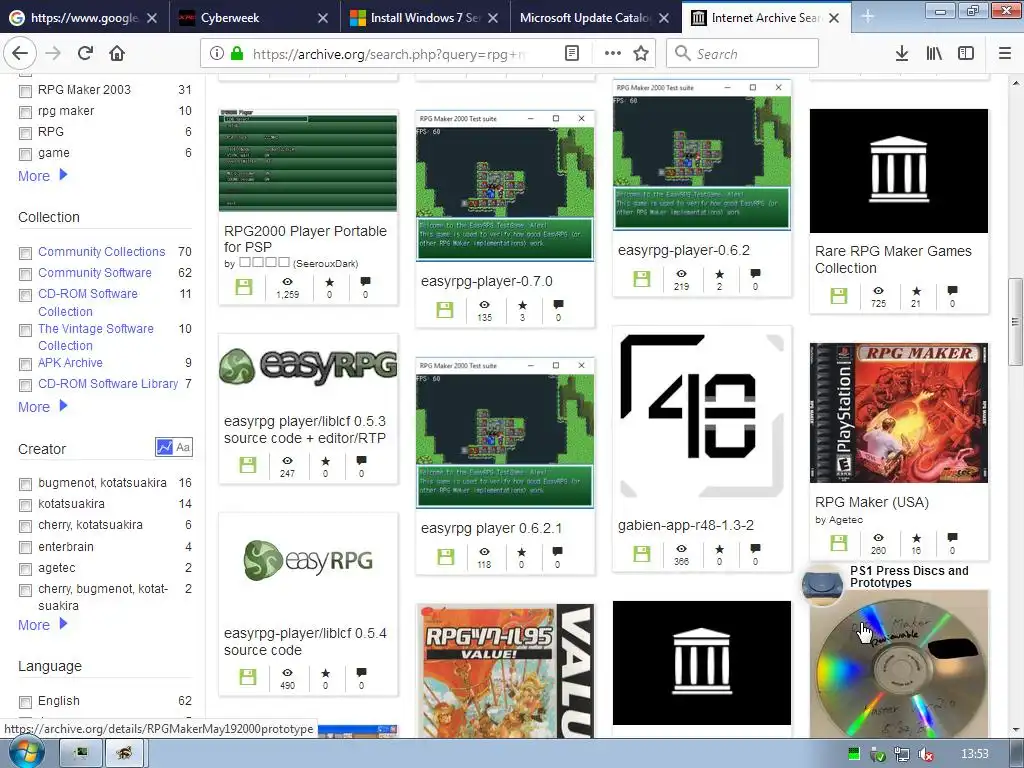The width and height of the screenshot is (1024, 768).
Task: Open RPG Tsukuru 95 Value cover thumbnail
Action: 505,671
